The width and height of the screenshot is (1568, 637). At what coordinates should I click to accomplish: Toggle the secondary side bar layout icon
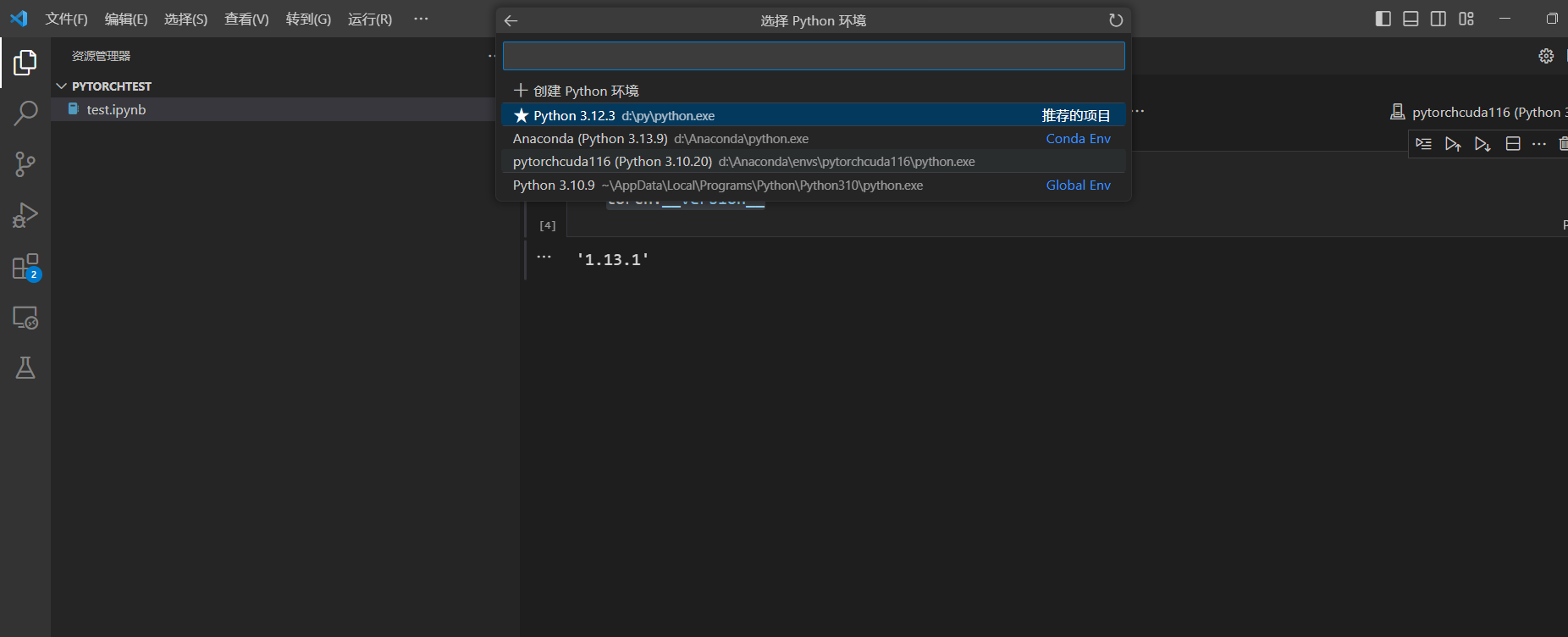[1438, 19]
